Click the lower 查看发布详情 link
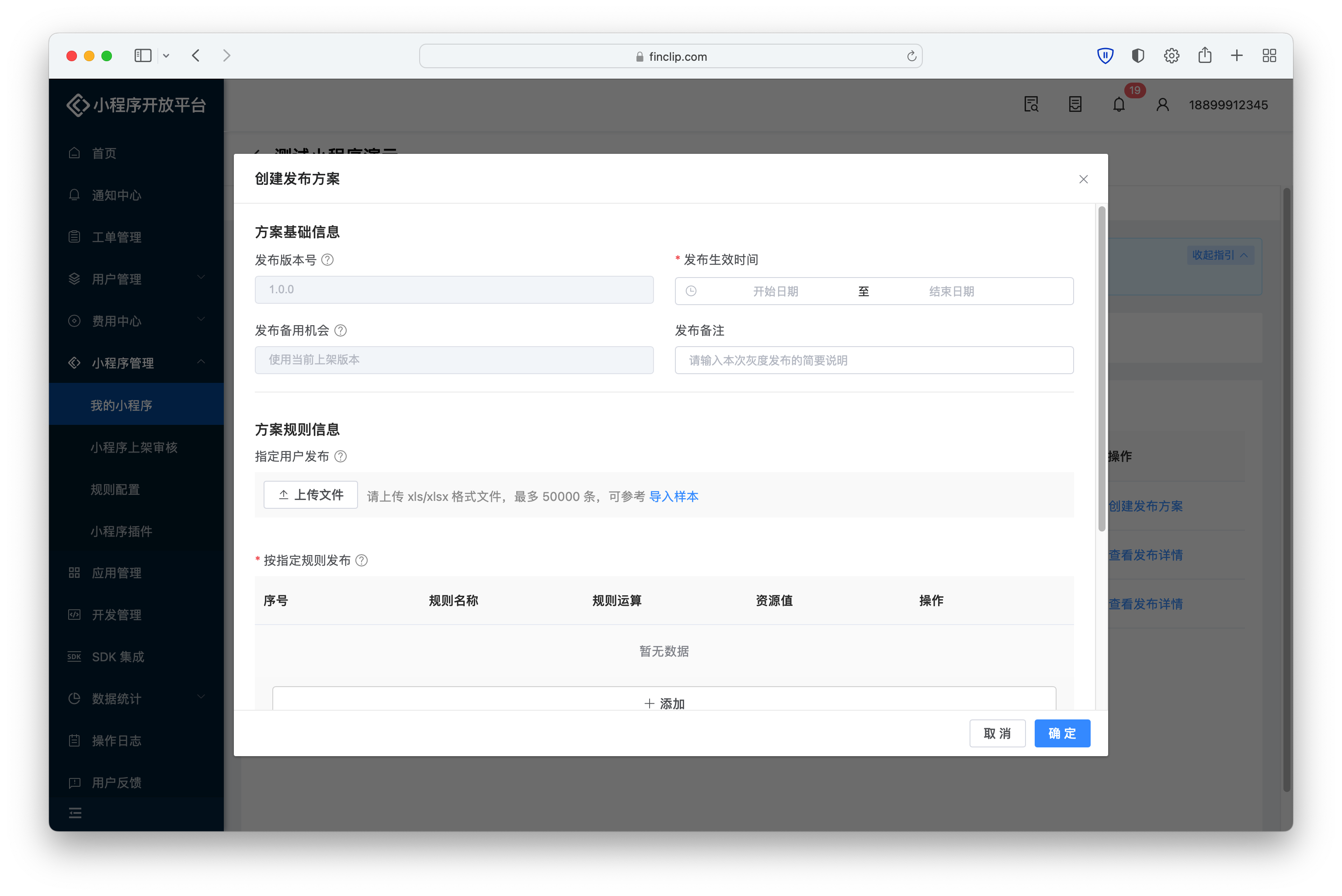Viewport: 1342px width, 896px height. pos(1145,604)
